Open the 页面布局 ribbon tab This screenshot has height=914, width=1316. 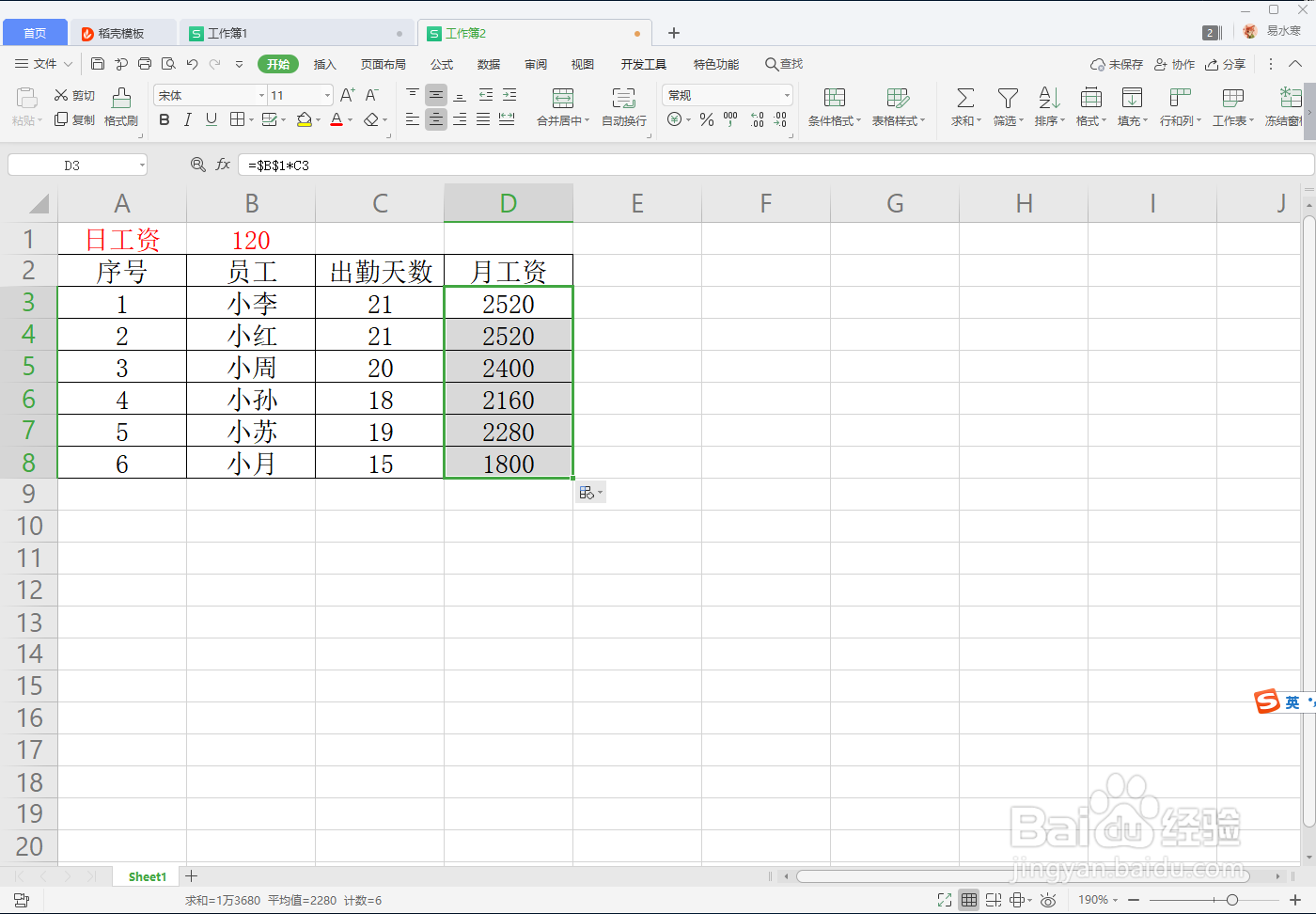pos(384,64)
